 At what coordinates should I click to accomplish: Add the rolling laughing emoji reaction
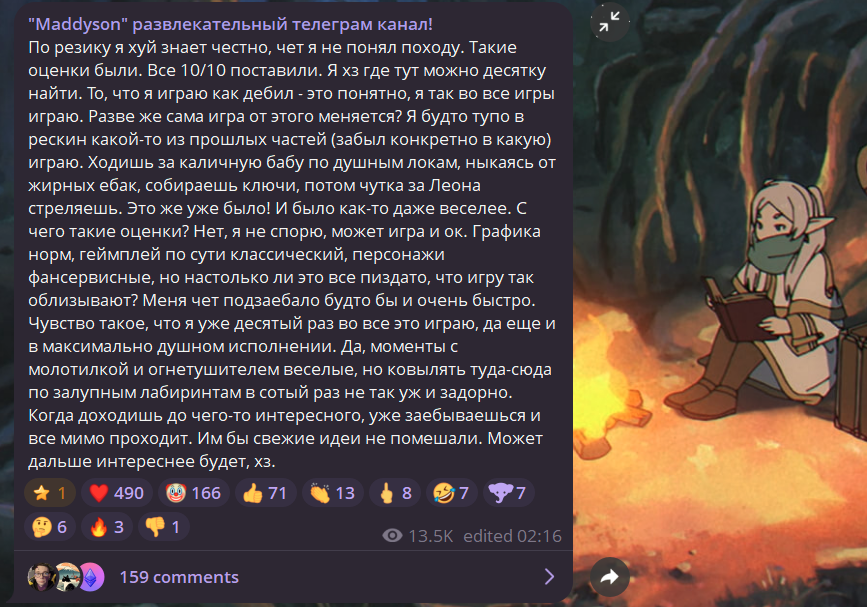click(x=451, y=493)
